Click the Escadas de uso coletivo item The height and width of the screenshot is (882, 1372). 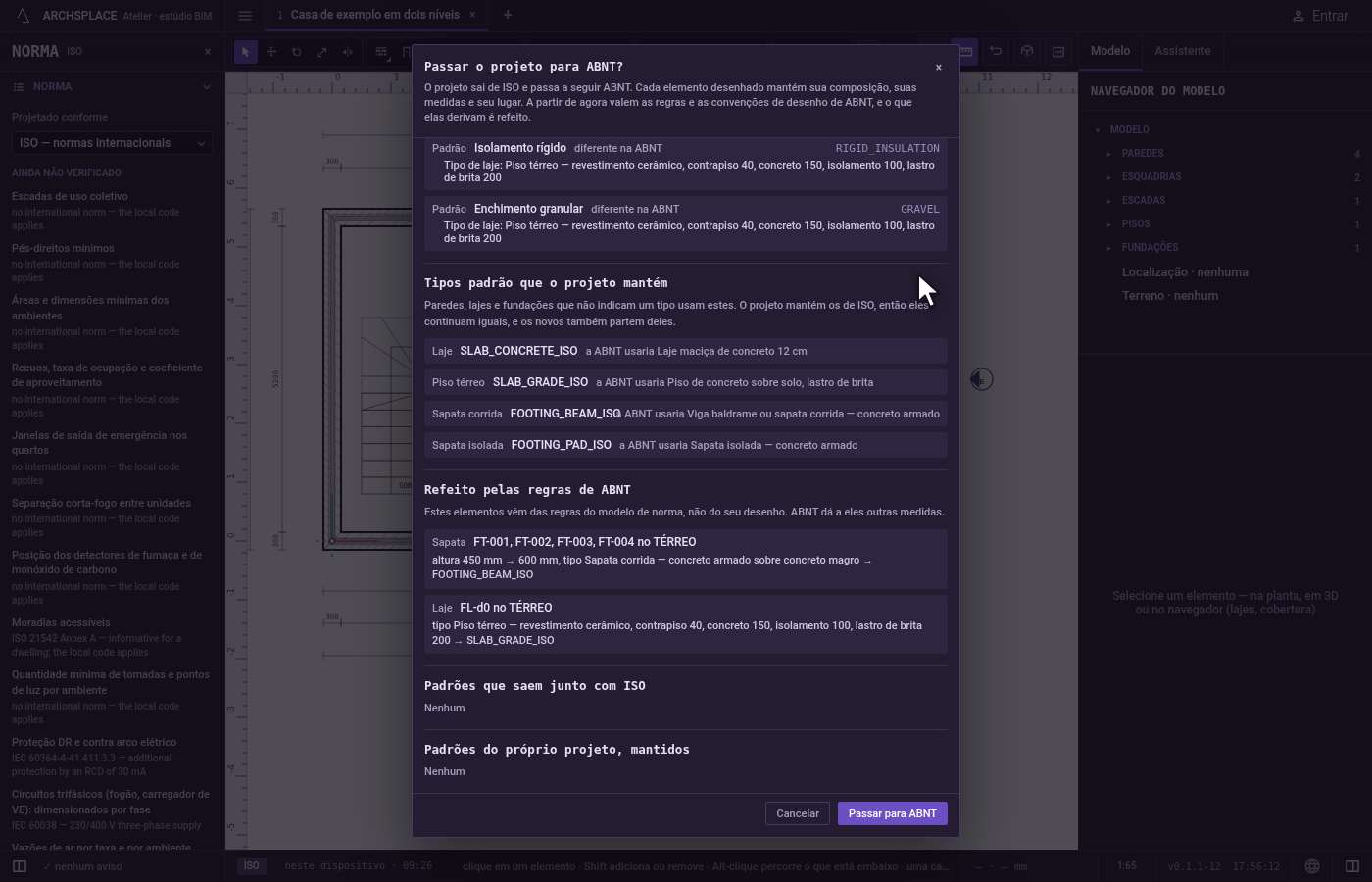(x=70, y=196)
